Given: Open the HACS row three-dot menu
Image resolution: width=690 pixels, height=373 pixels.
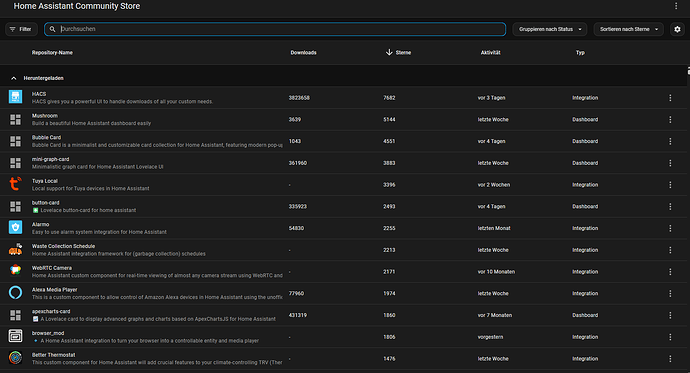Looking at the screenshot, I should pyautogui.click(x=670, y=98).
